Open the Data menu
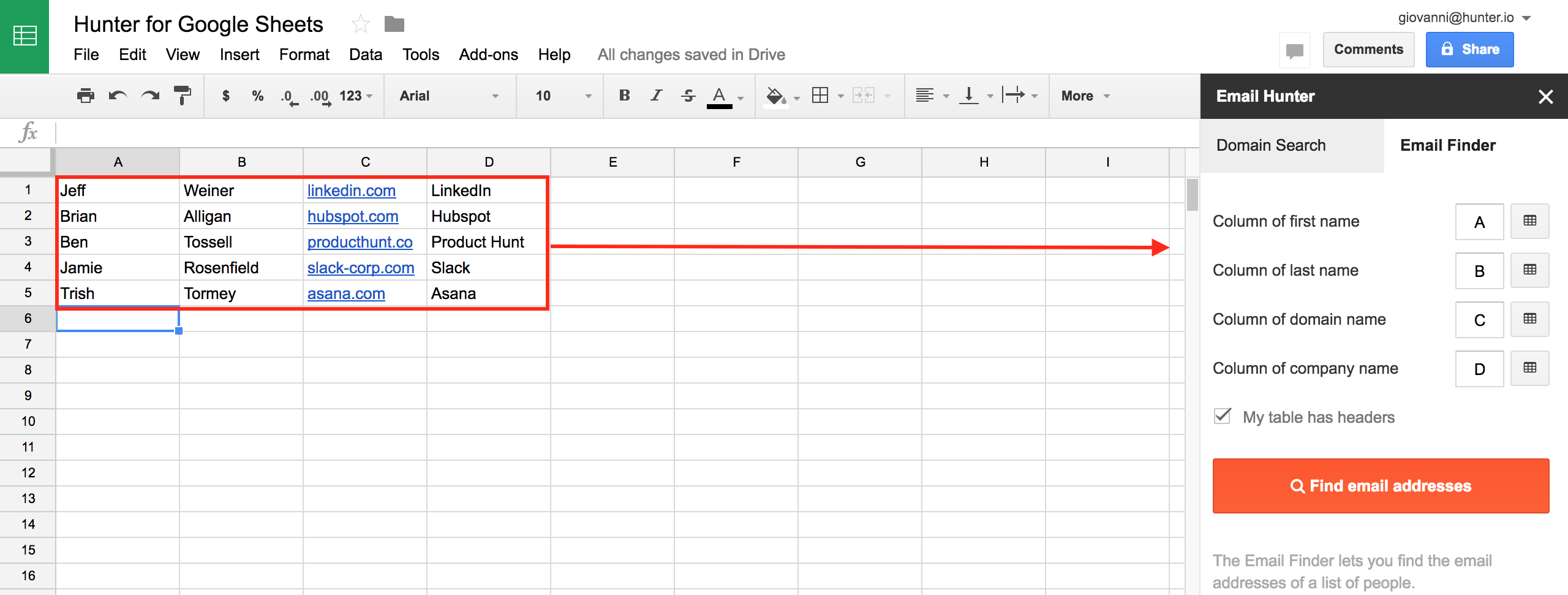The image size is (1568, 595). (x=366, y=55)
